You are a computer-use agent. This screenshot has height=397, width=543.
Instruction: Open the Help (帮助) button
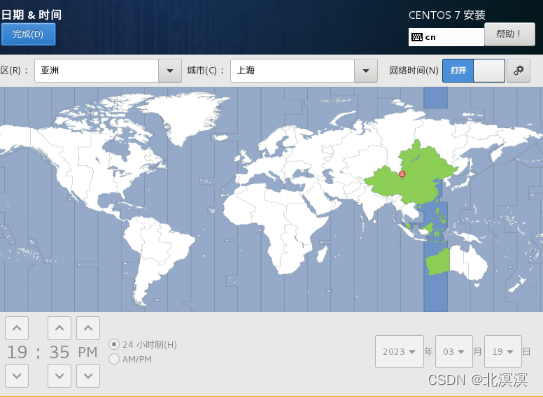tap(509, 34)
